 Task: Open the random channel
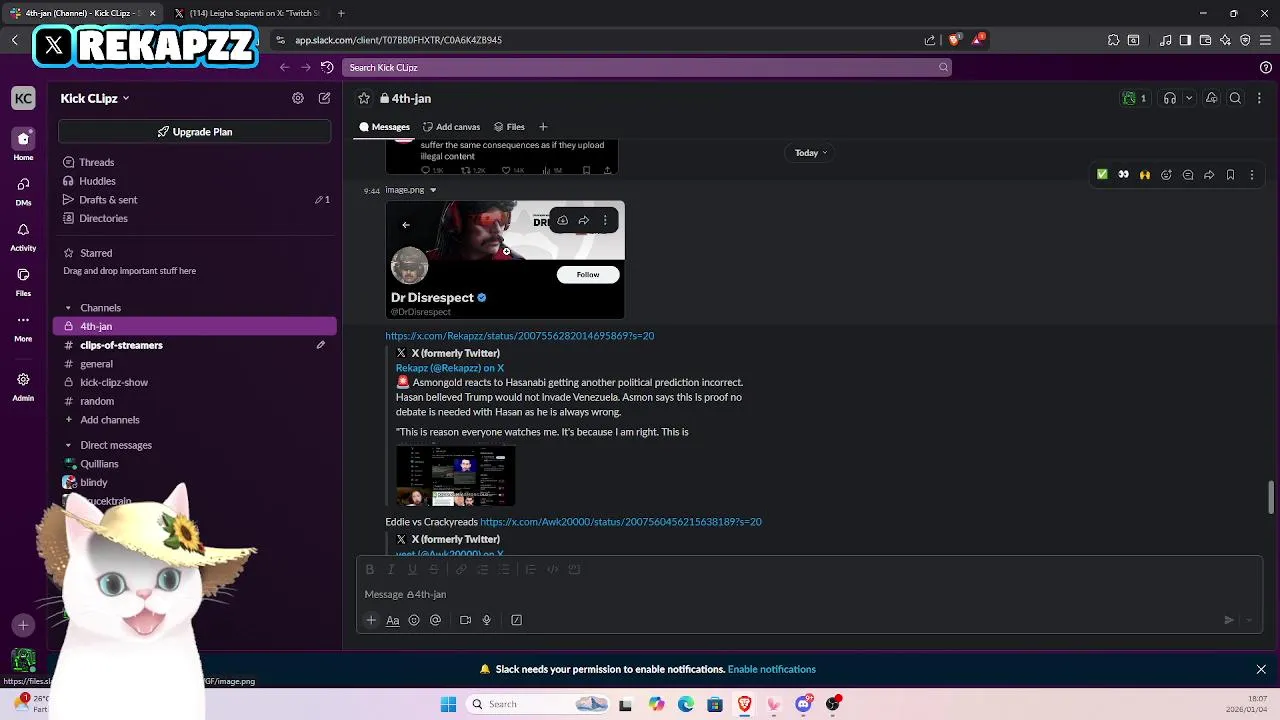coord(97,401)
